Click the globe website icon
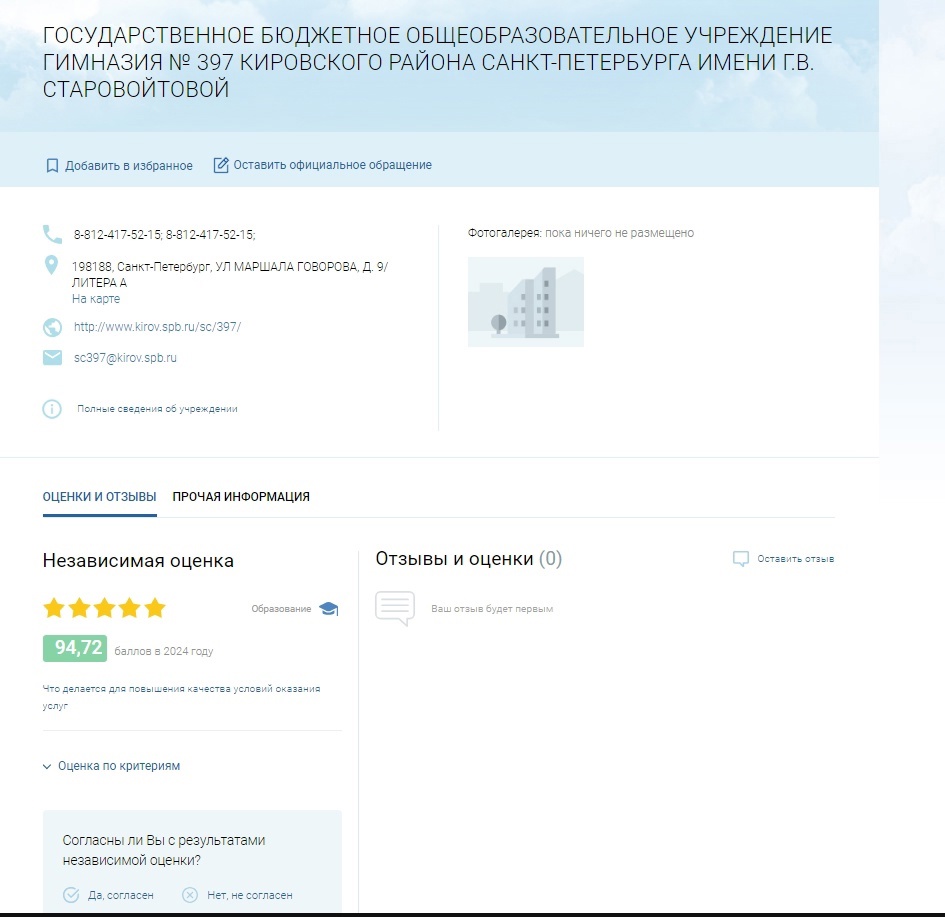 pos(52,327)
